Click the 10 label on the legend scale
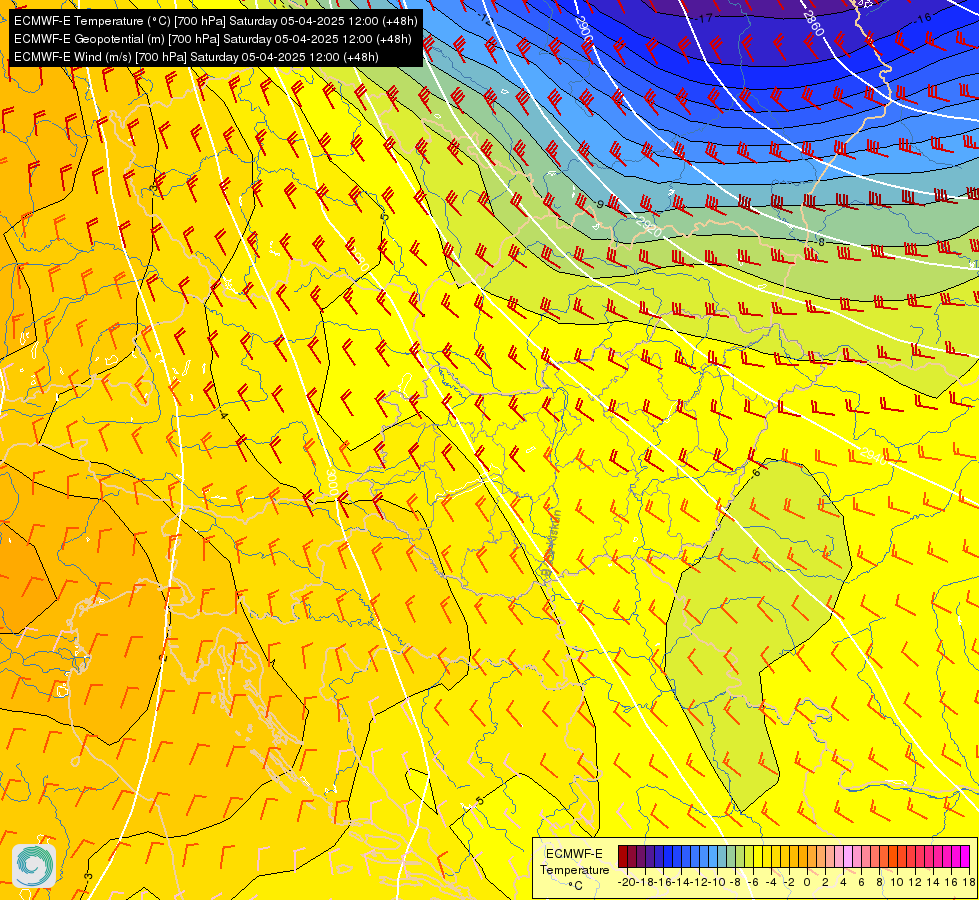Screen dimensions: 979x900 [x=897, y=882]
